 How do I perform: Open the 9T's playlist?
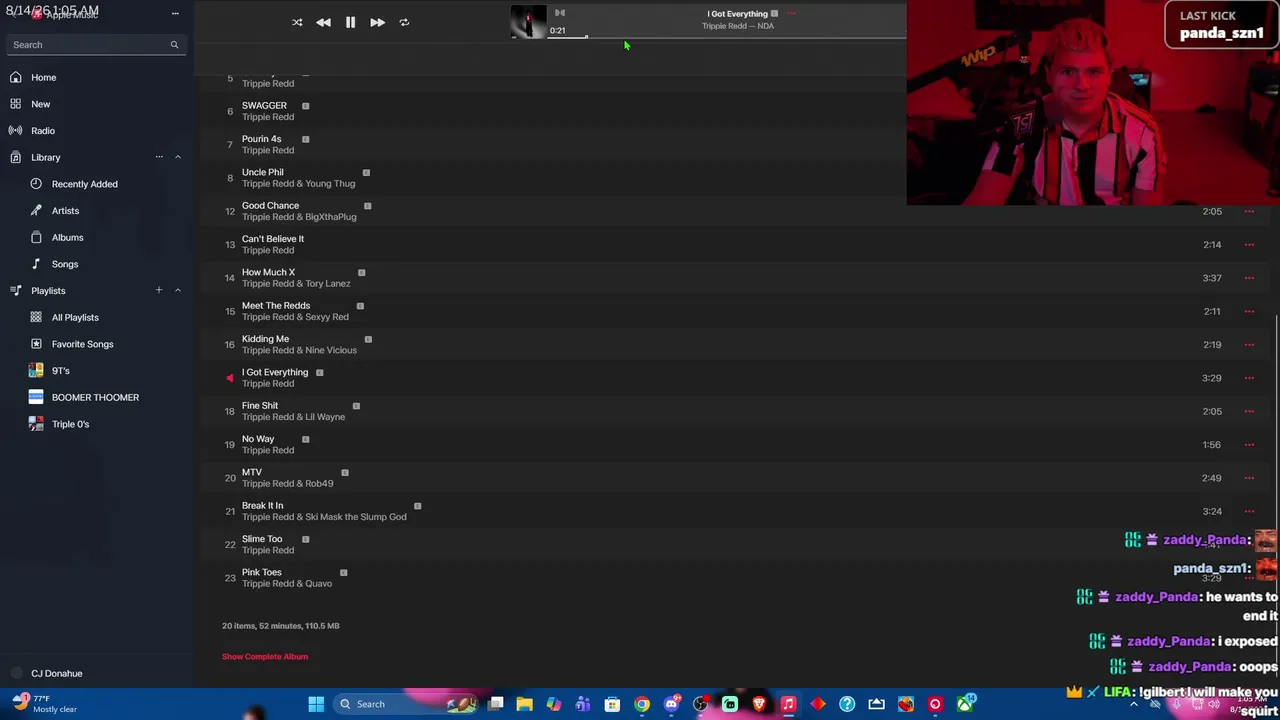(x=60, y=371)
